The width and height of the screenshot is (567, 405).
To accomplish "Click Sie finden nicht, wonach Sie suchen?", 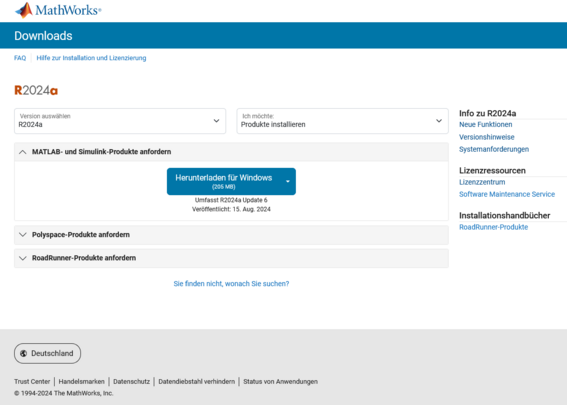I will pyautogui.click(x=231, y=284).
